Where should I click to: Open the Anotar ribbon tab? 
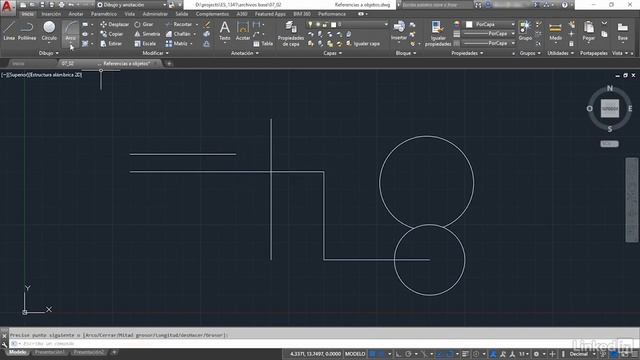[x=76, y=14]
